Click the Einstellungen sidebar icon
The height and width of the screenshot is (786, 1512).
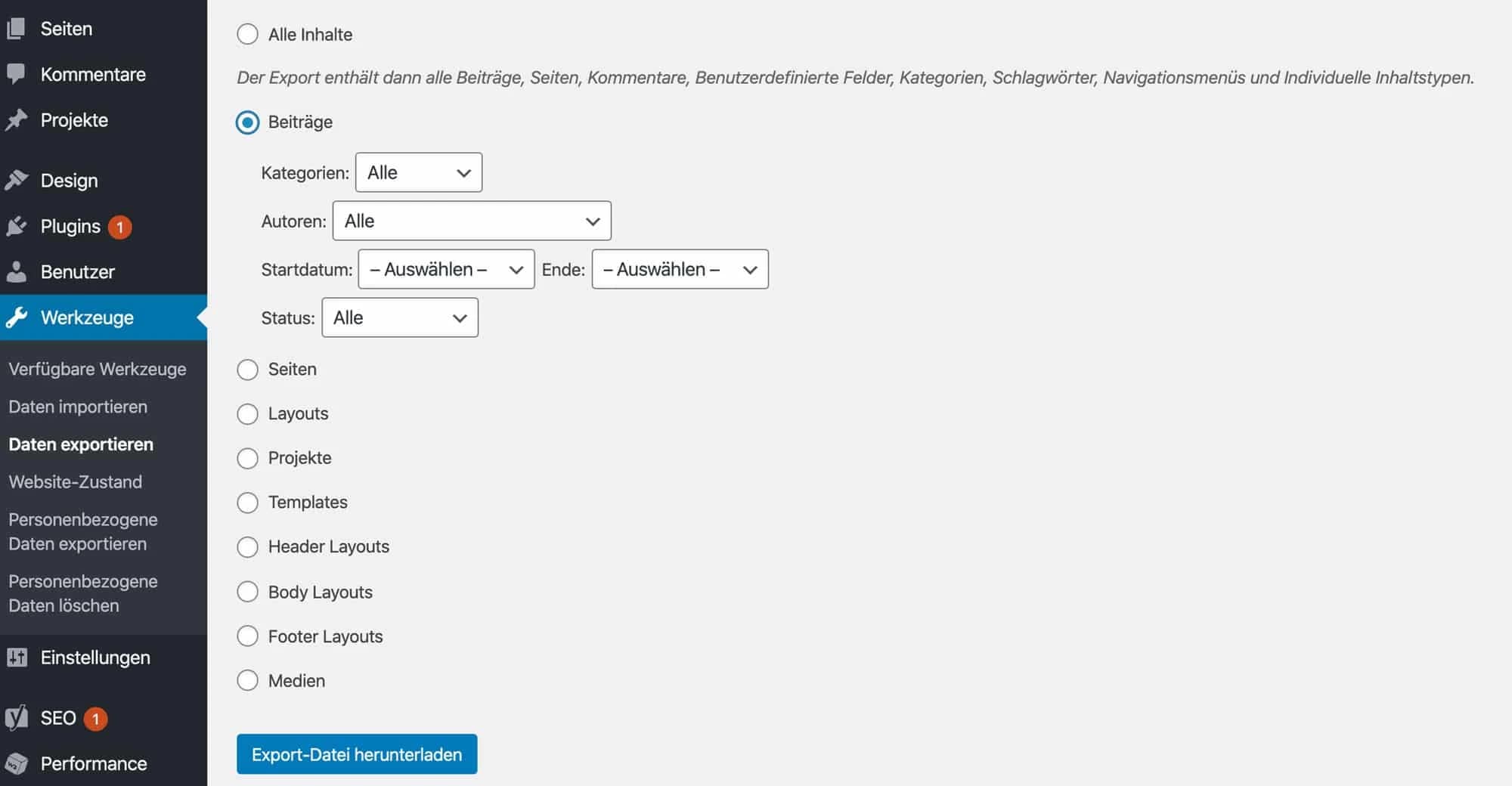(17, 658)
